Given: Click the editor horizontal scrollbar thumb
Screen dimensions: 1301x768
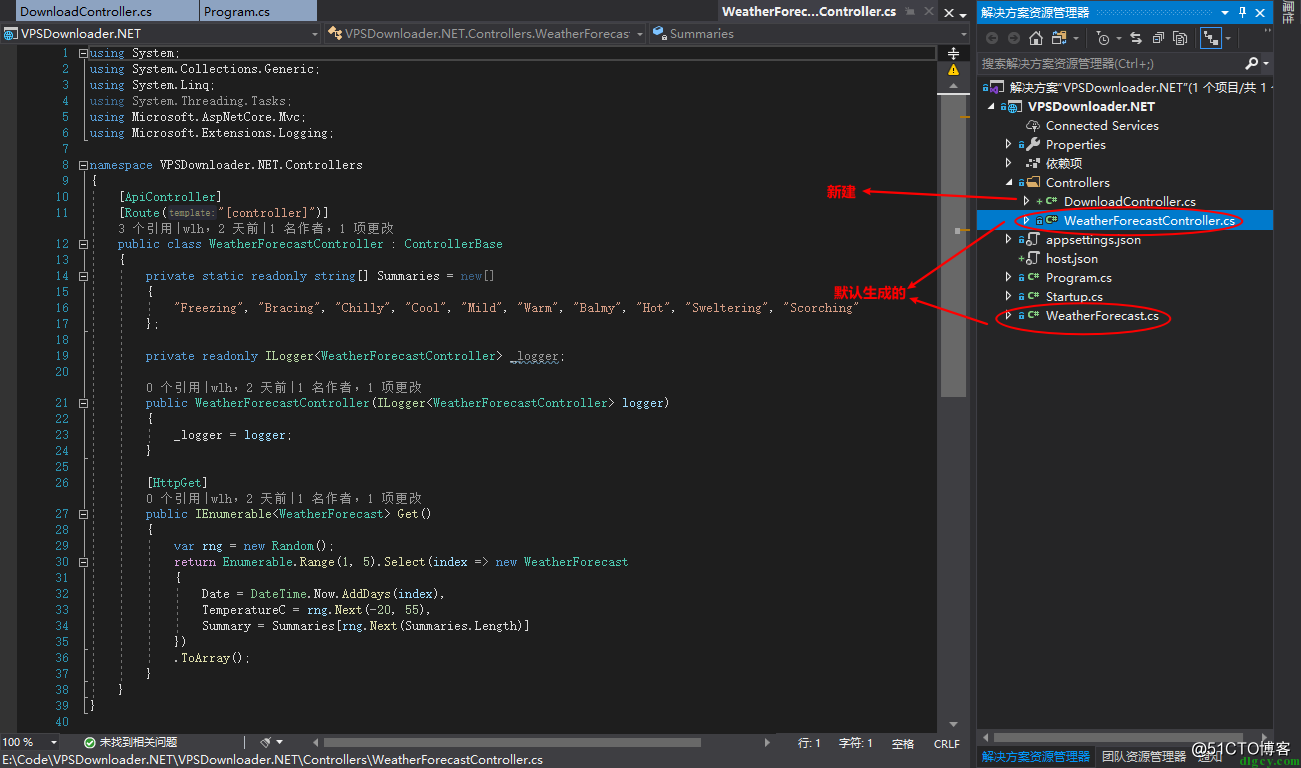Looking at the screenshot, I should tap(512, 742).
